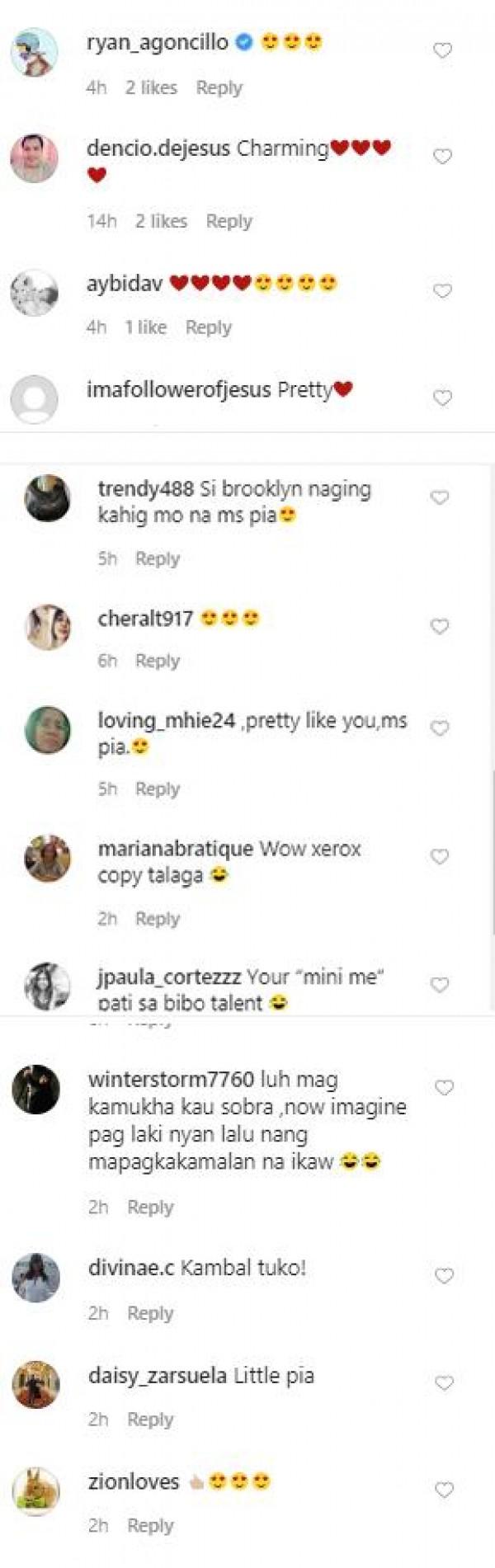The image size is (495, 1568).
Task: Tap heart on aybidav's comment
Action: click(x=443, y=290)
